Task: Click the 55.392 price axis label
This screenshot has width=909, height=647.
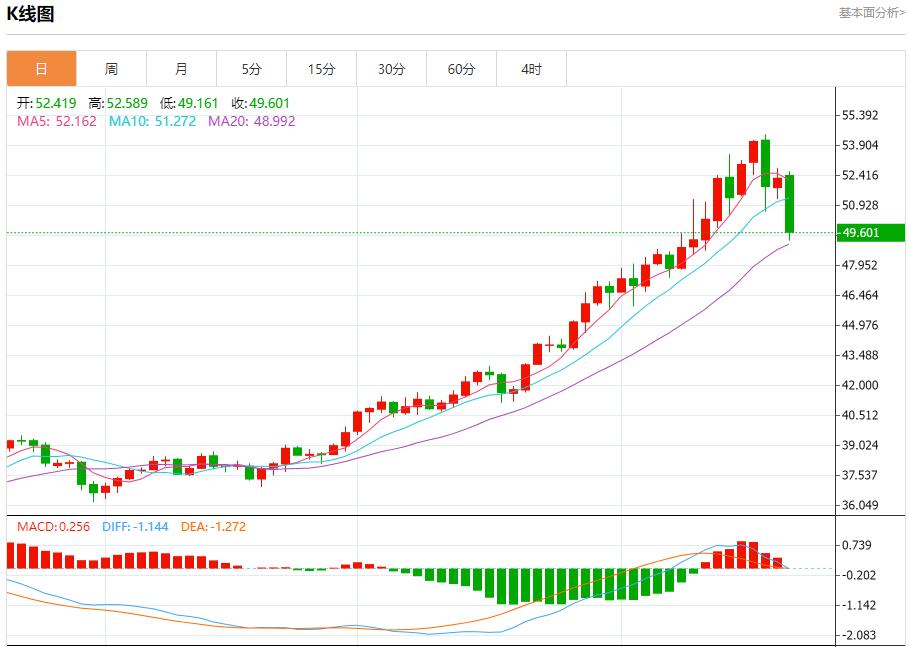Action: click(x=861, y=114)
